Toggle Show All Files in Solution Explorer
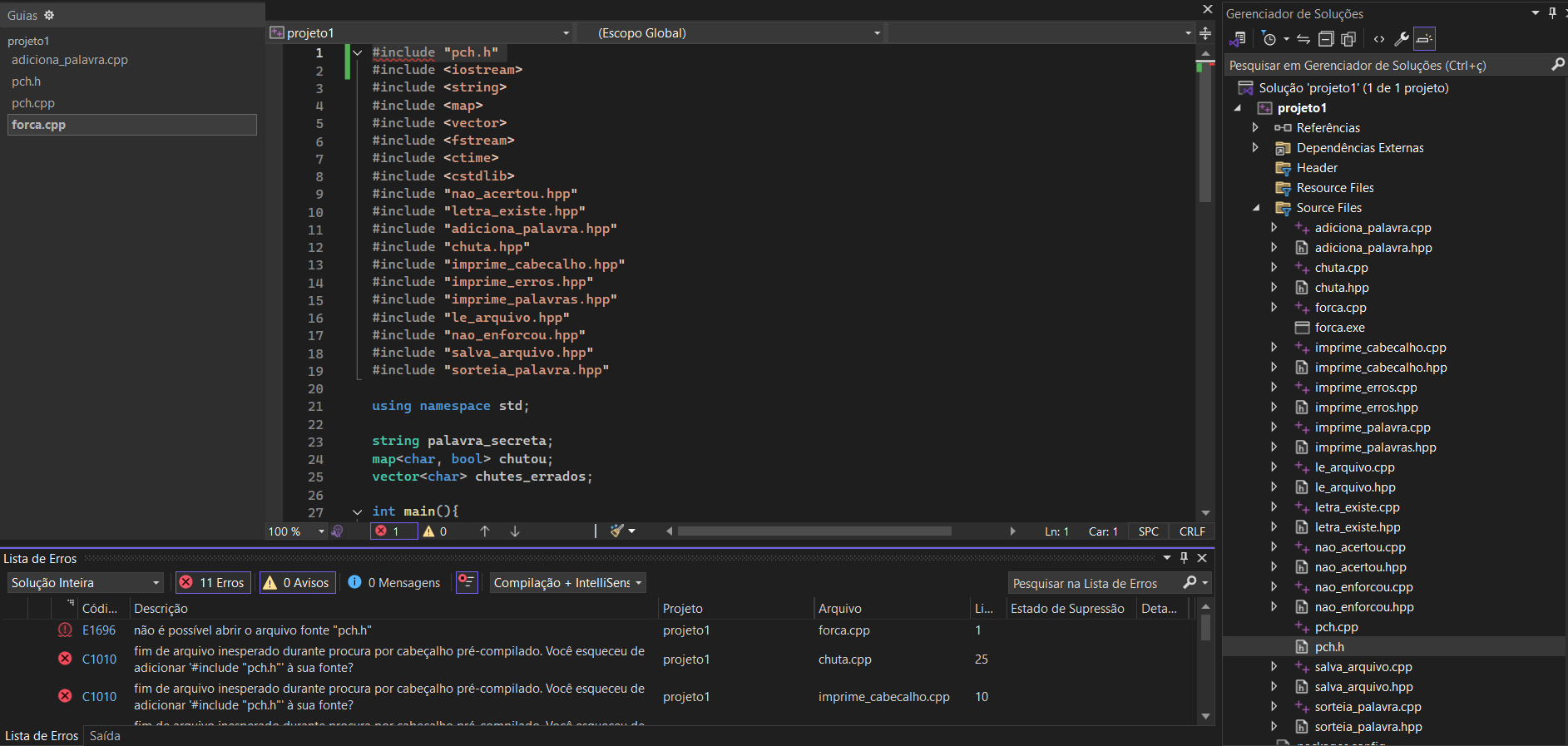The height and width of the screenshot is (746, 1568). 1348,39
